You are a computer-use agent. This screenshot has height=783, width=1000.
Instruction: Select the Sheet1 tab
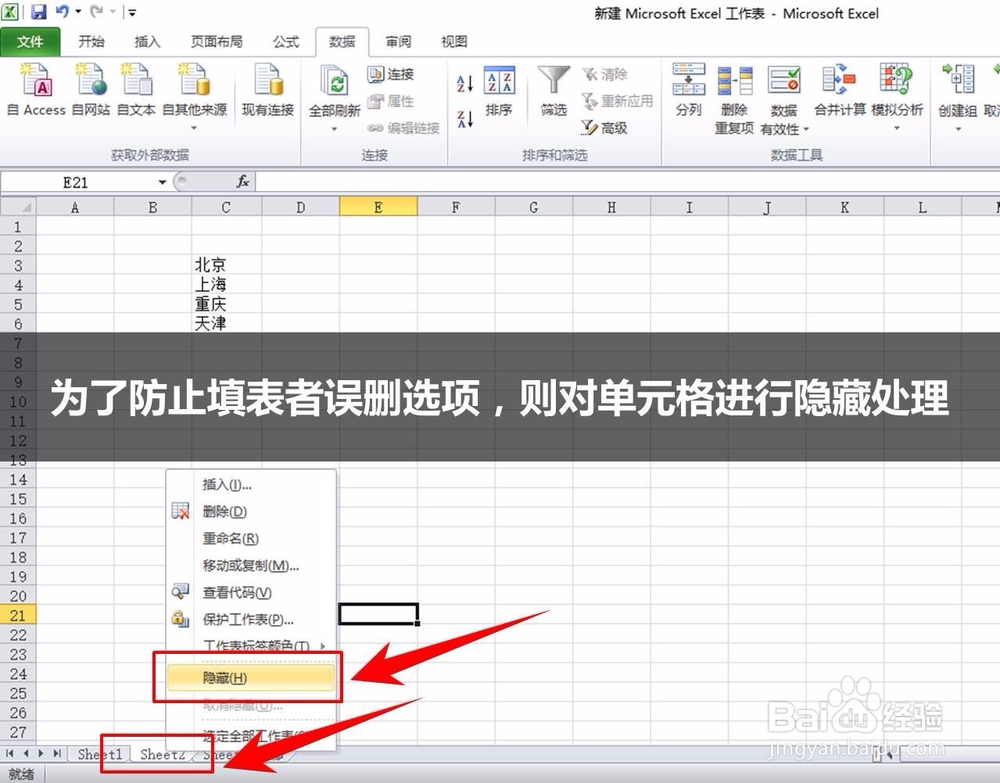(x=99, y=754)
